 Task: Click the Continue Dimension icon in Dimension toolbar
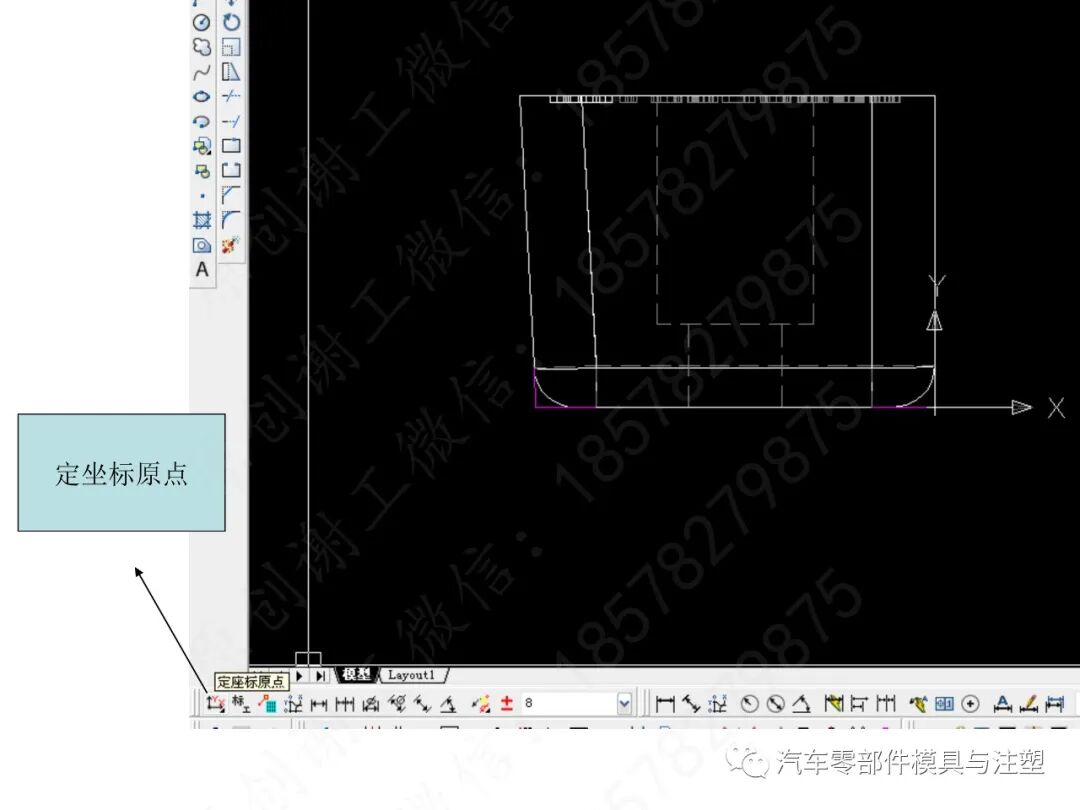click(886, 703)
